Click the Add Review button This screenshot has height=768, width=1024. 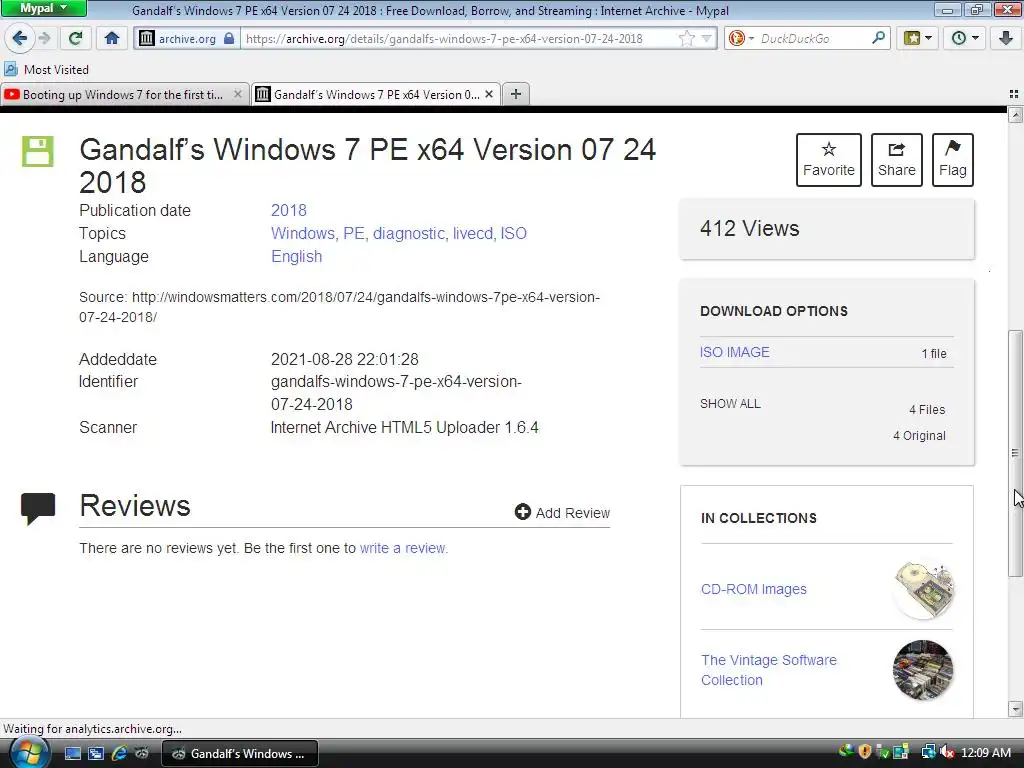[562, 513]
